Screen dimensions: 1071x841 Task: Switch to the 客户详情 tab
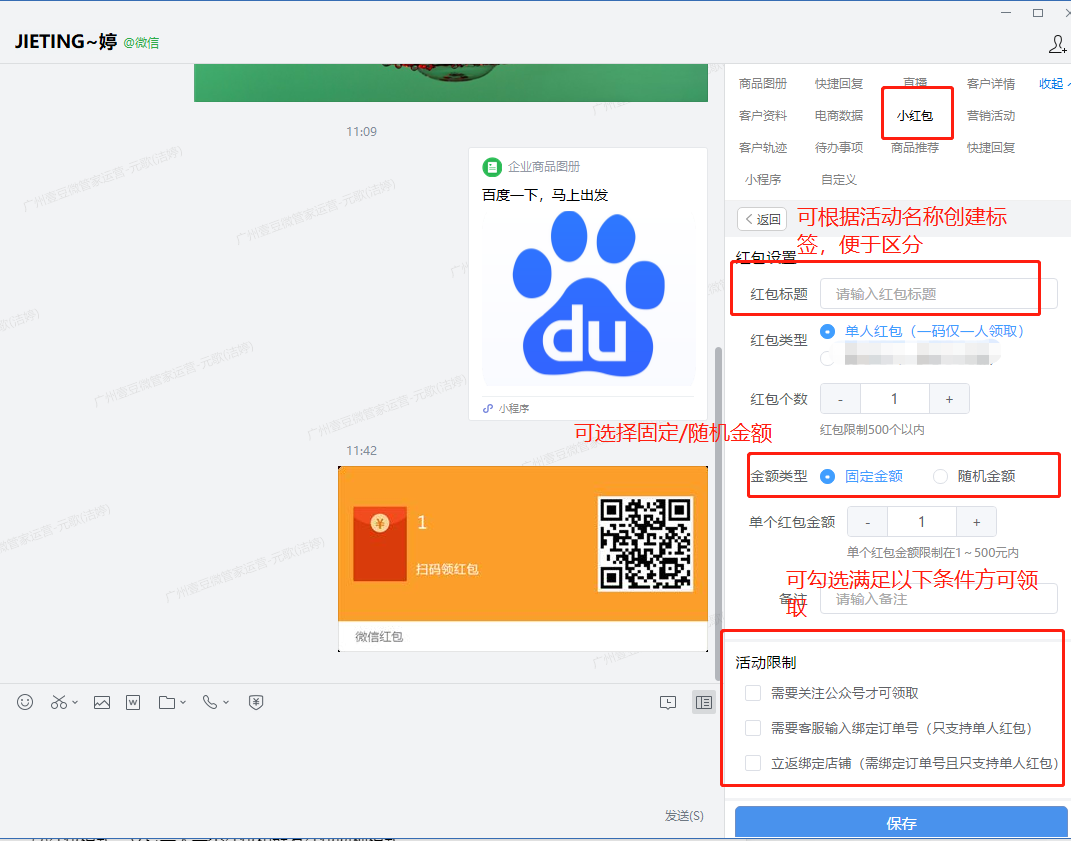coord(990,84)
